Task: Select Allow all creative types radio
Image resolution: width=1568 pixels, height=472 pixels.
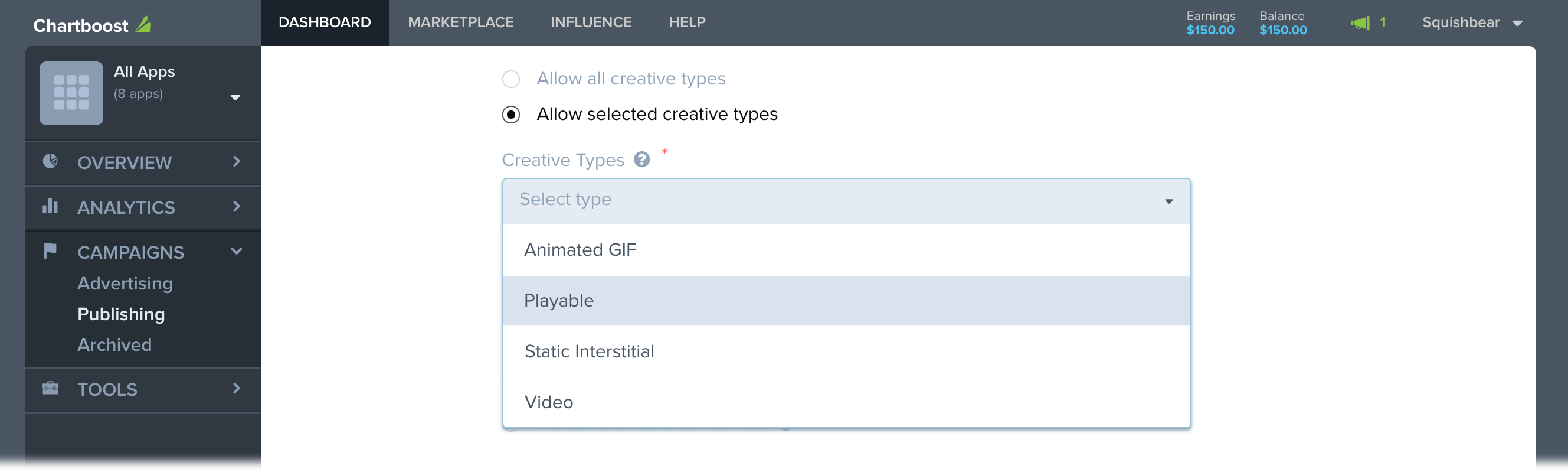Action: coord(510,79)
